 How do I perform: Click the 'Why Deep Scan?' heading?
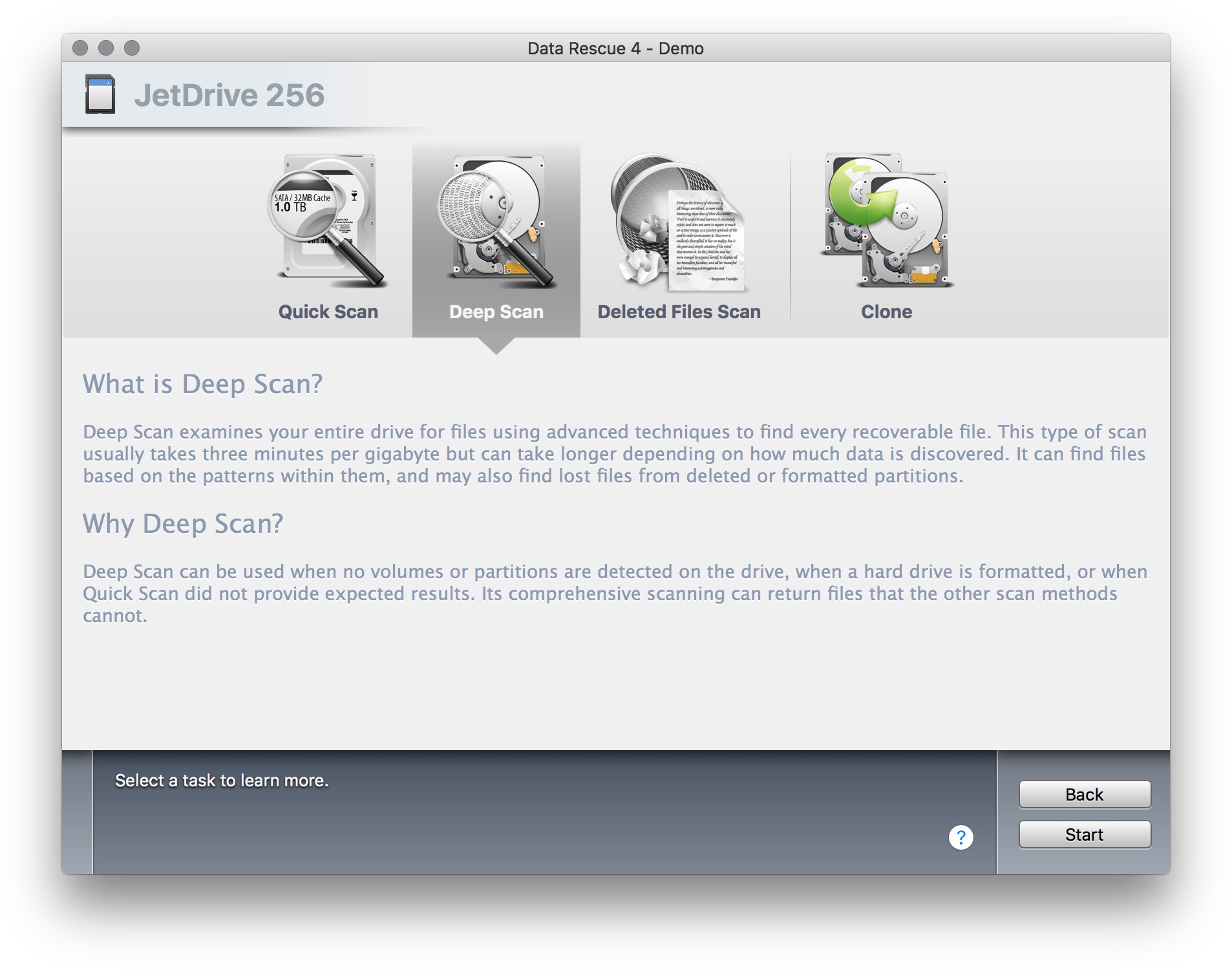click(x=183, y=524)
